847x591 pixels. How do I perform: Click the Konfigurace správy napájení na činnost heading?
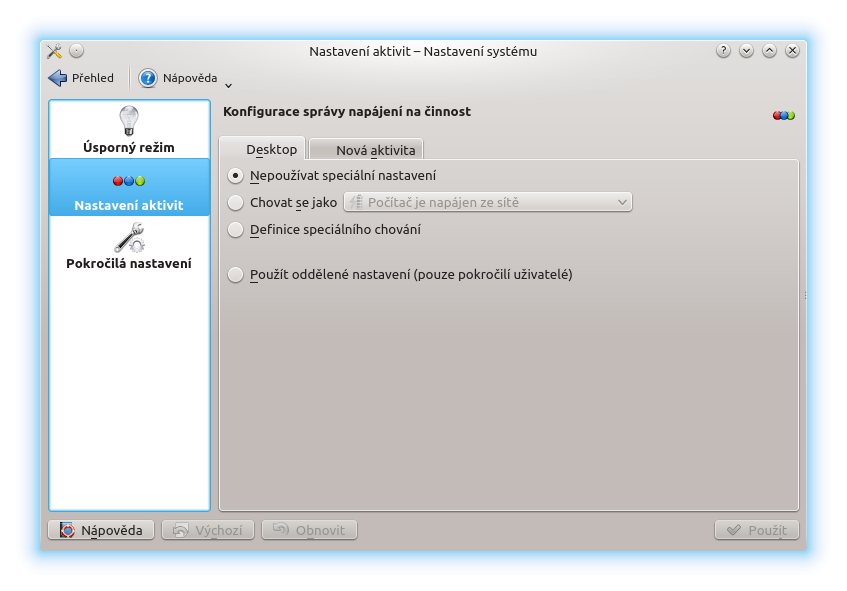click(x=347, y=112)
